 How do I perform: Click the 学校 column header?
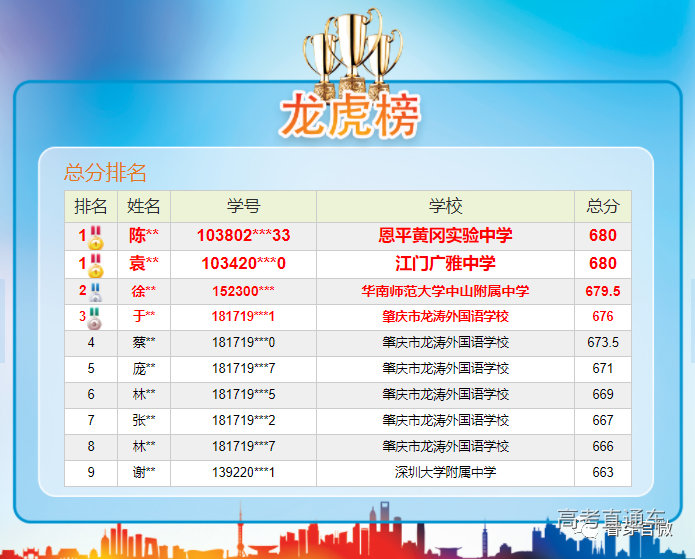445,206
